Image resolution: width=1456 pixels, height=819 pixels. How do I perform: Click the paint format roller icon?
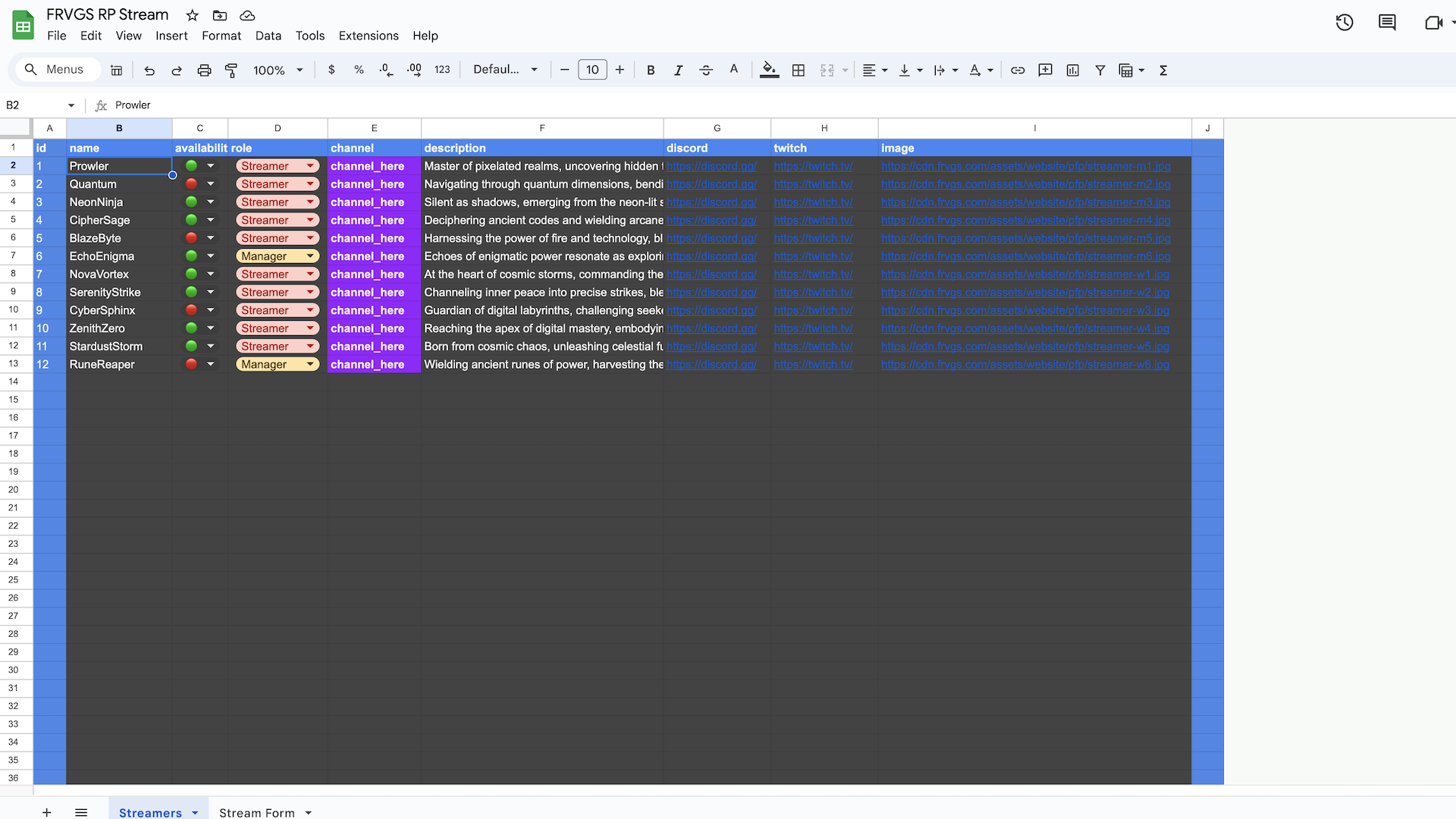tap(231, 71)
